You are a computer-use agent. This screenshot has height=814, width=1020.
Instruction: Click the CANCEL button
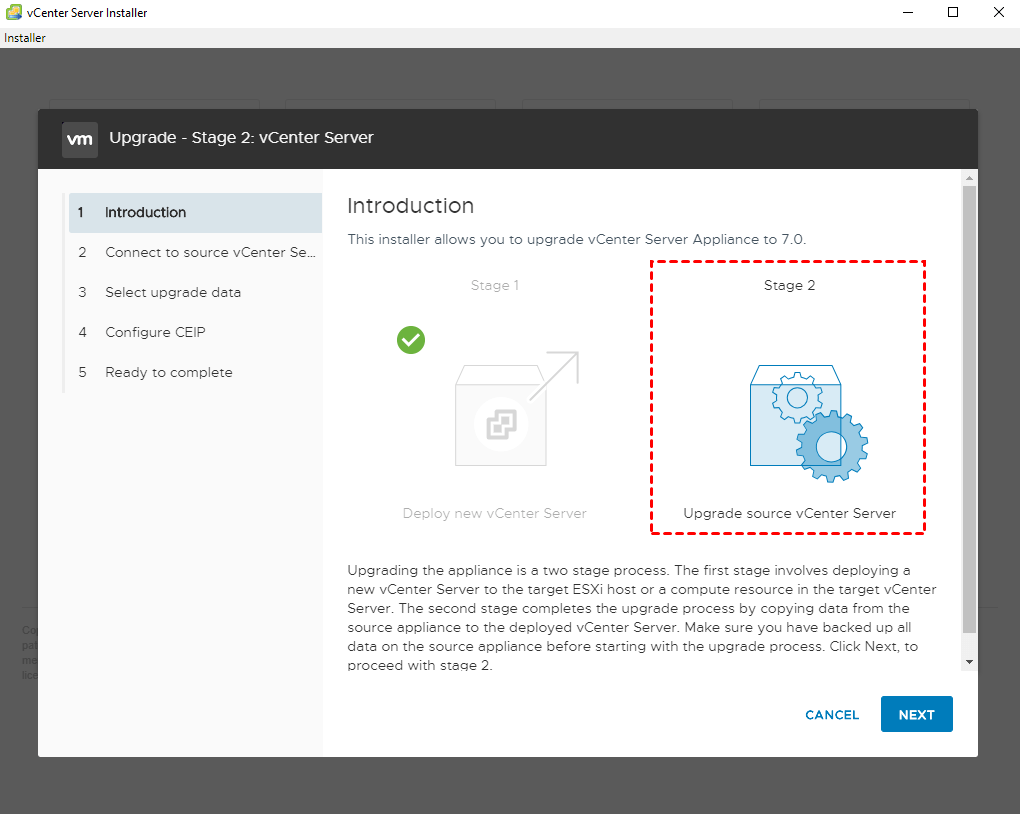(832, 714)
